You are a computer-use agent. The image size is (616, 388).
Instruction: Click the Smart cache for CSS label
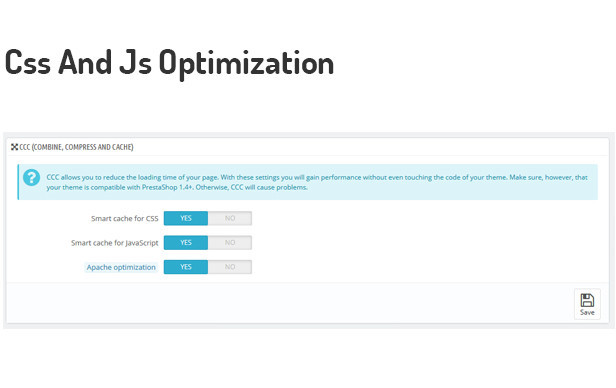click(125, 218)
